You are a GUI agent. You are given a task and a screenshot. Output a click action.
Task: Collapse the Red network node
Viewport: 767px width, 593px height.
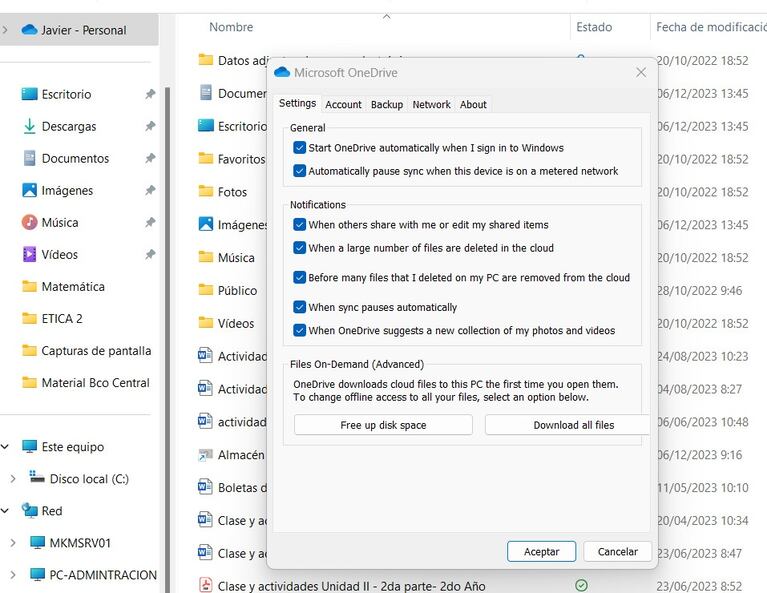click(x=5, y=510)
